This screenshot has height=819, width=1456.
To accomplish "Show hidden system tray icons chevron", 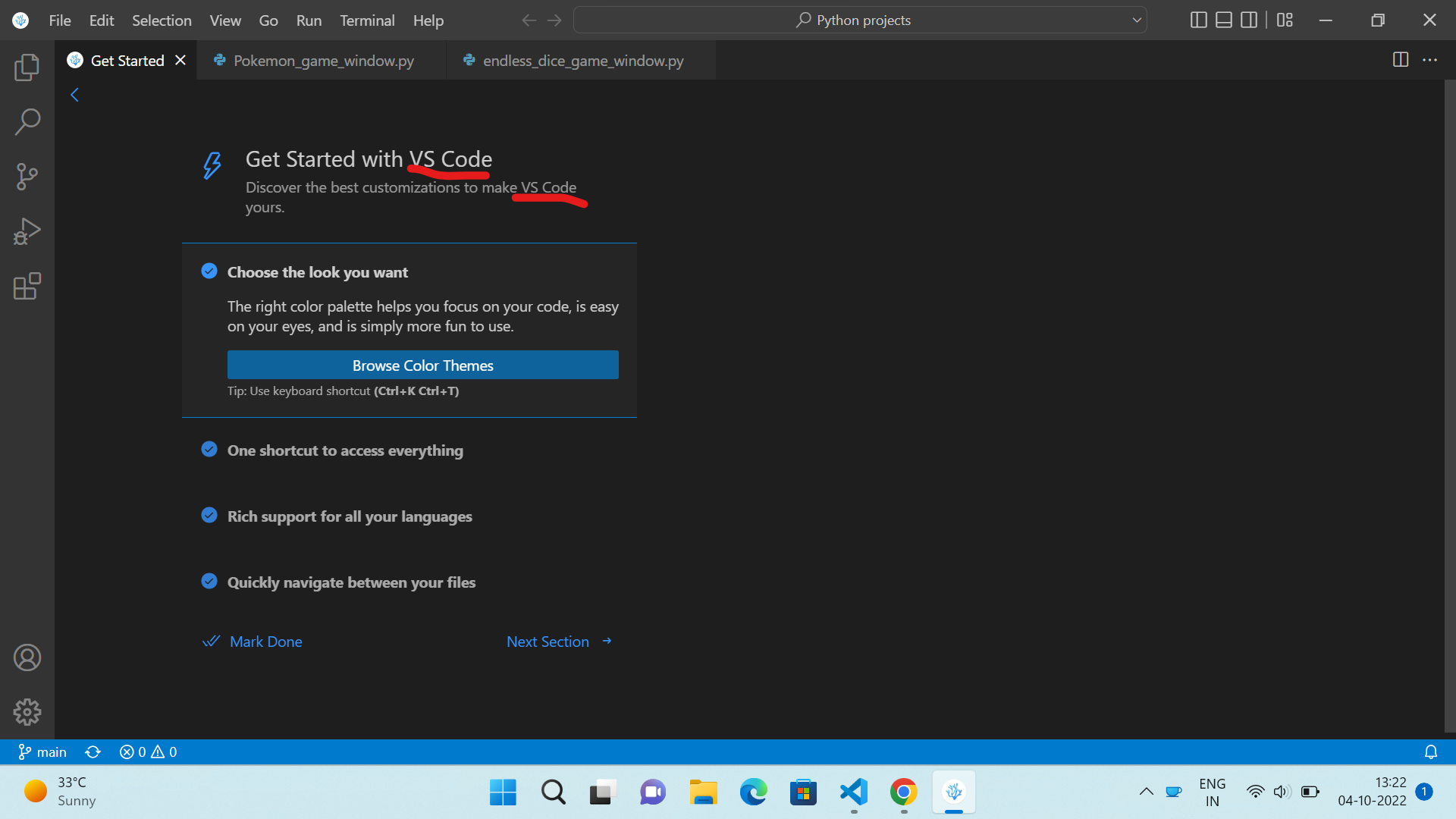I will click(1147, 792).
